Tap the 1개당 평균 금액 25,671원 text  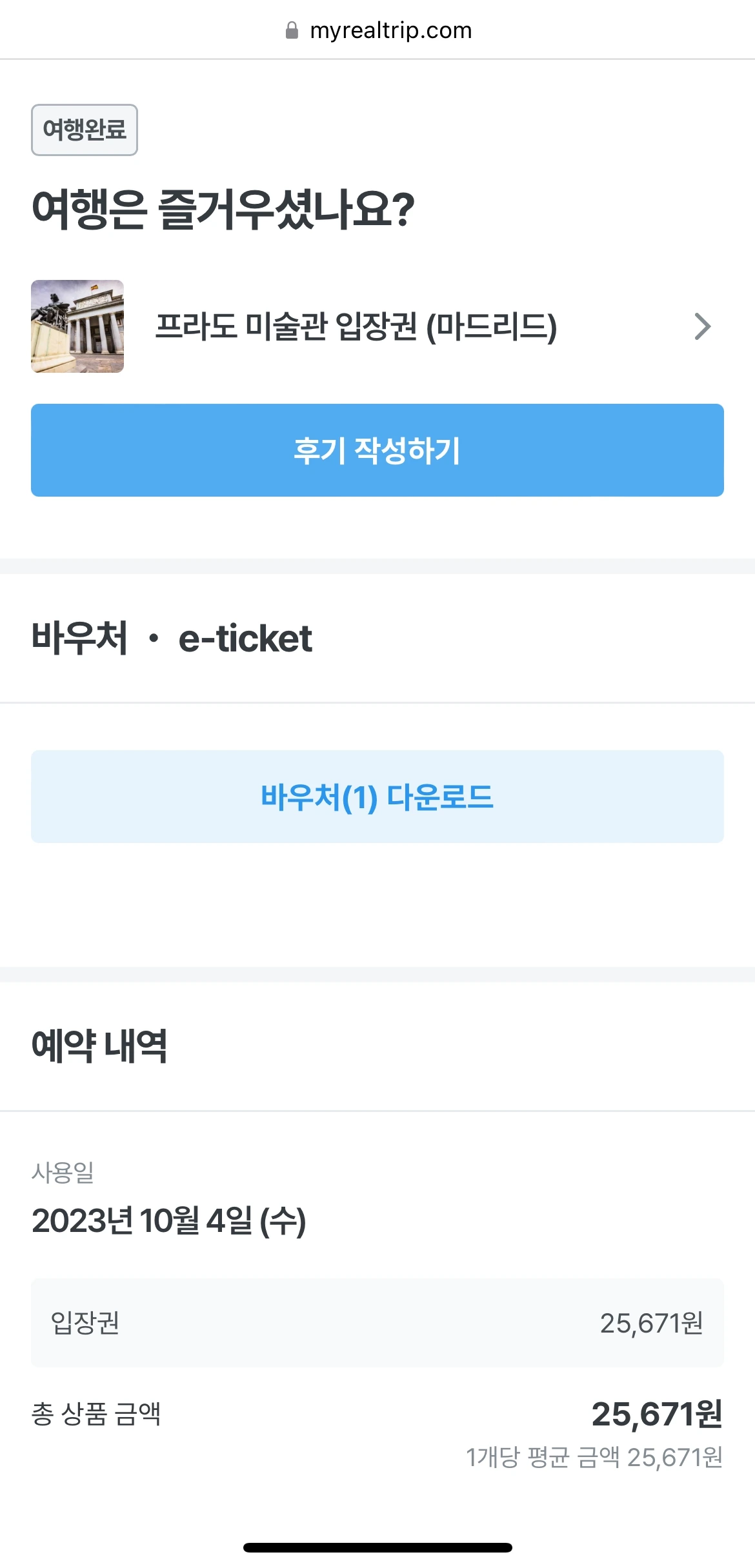(x=594, y=1458)
